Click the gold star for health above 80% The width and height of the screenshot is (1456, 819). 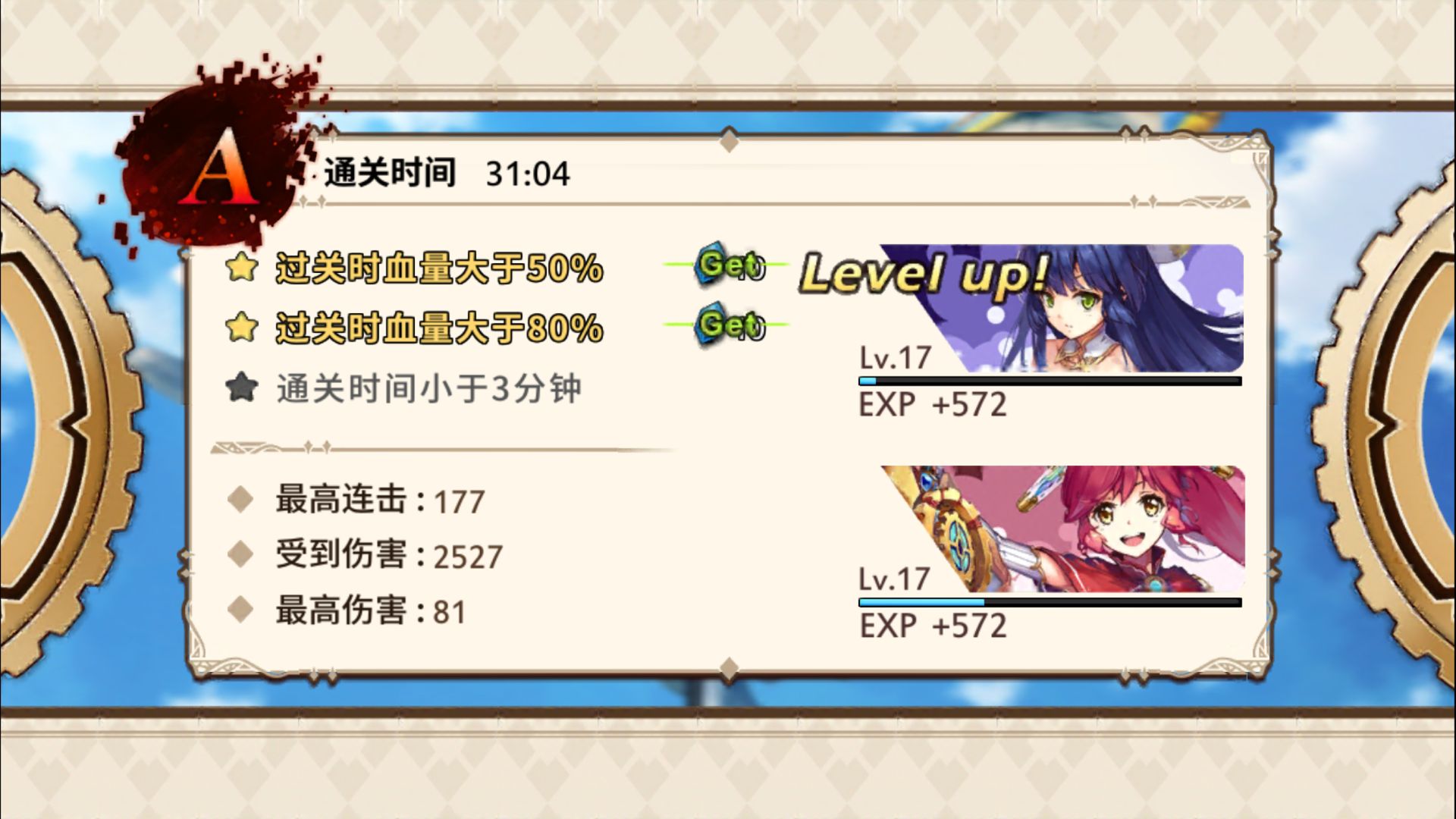tap(241, 328)
